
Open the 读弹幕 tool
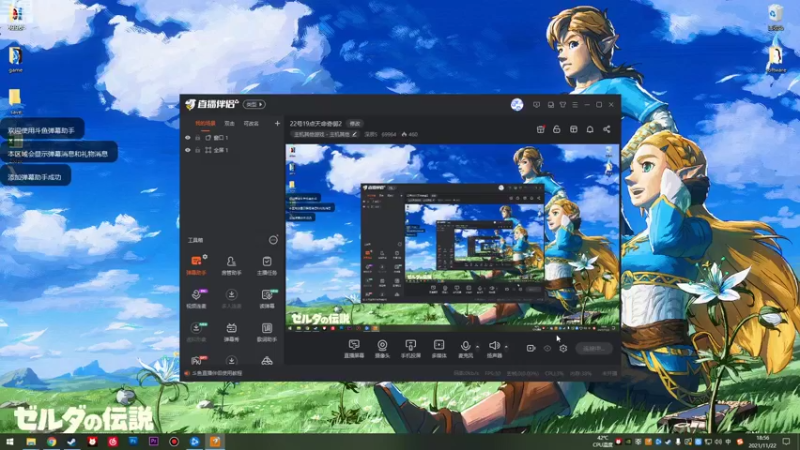[x=267, y=298]
